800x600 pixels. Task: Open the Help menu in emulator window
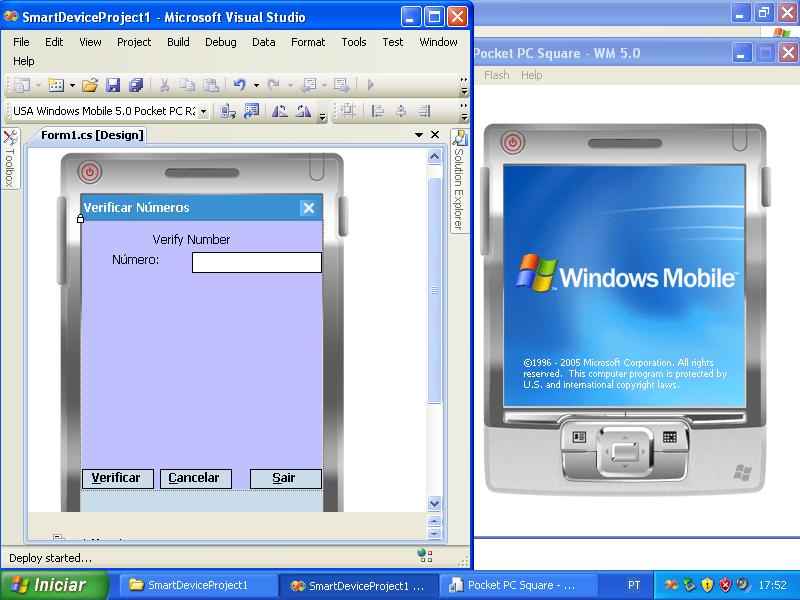pos(531,75)
